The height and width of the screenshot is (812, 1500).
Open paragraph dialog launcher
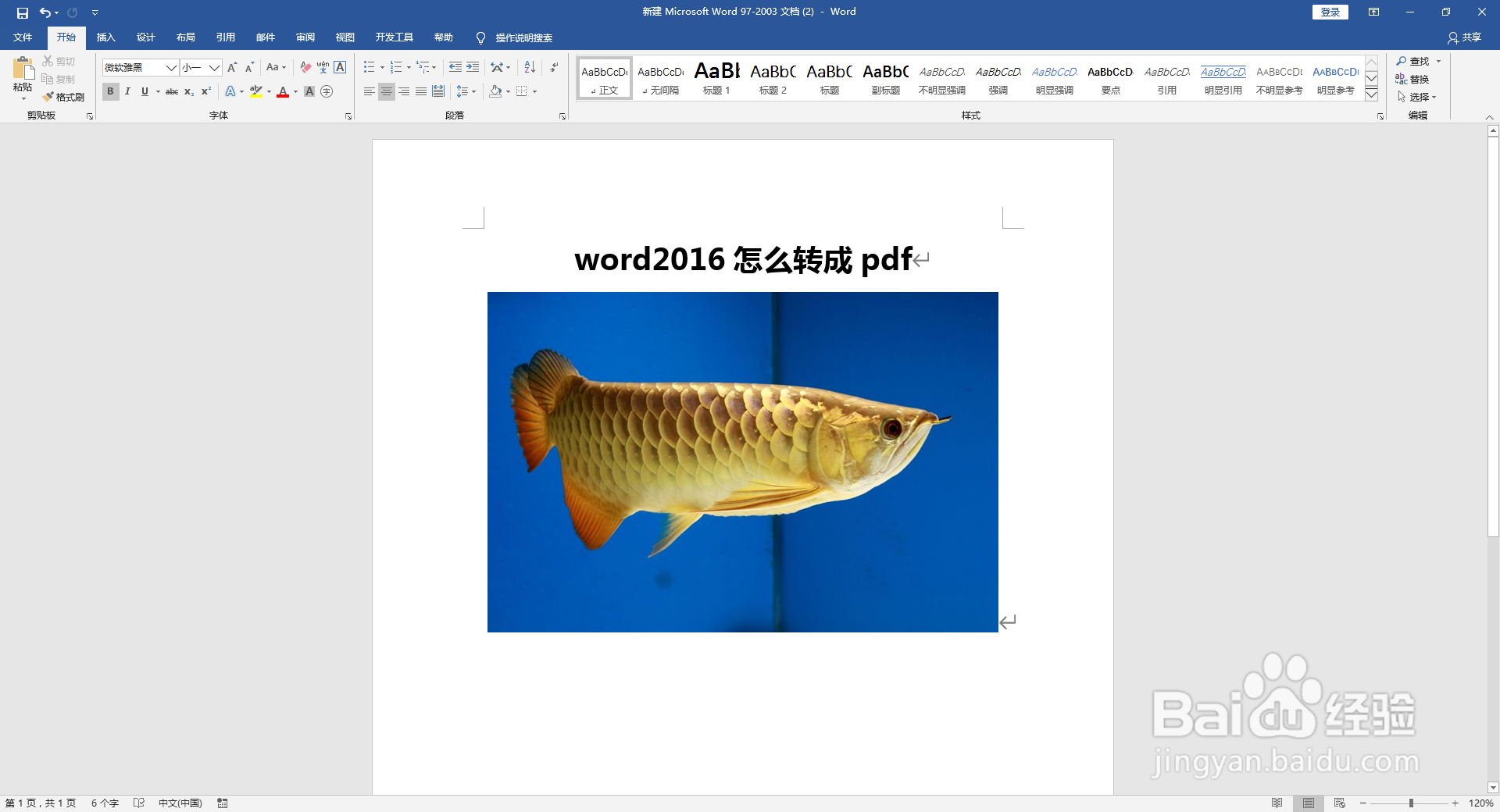click(x=562, y=116)
